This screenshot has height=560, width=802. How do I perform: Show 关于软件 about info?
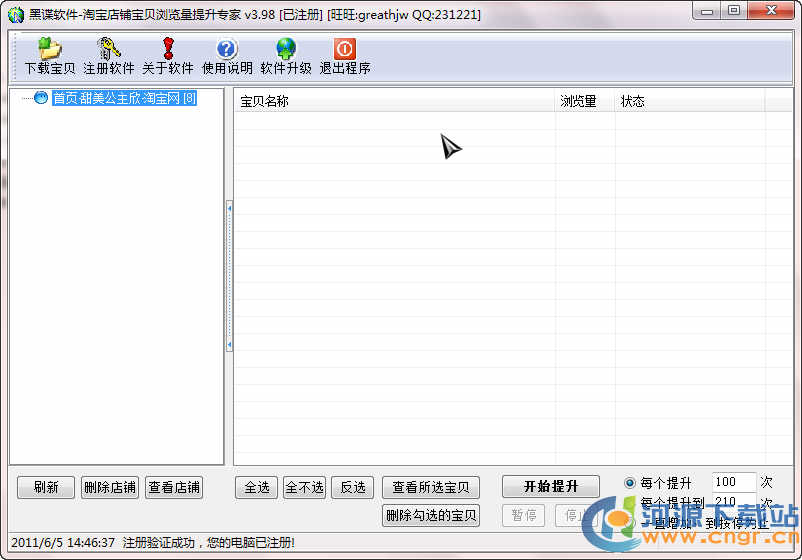[168, 56]
